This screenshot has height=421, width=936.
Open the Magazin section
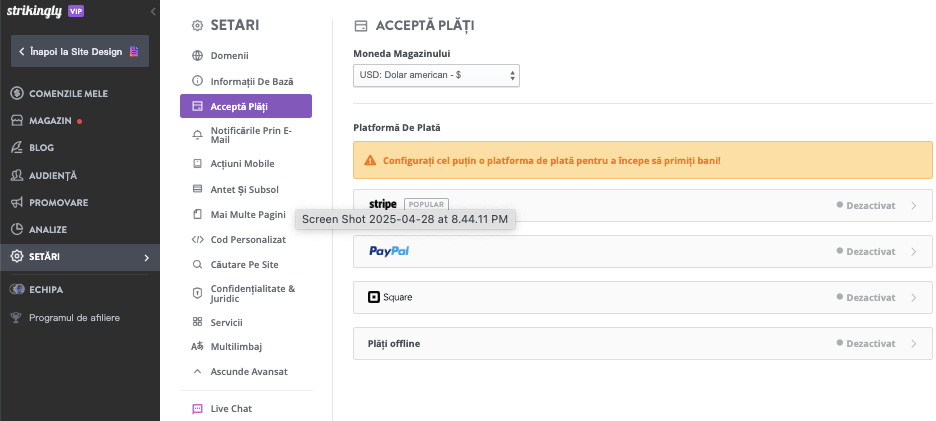(50, 120)
